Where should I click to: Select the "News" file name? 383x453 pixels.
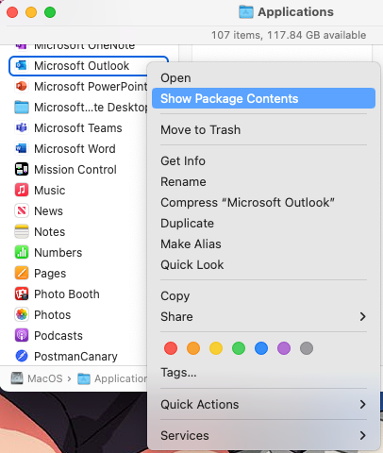(49, 211)
